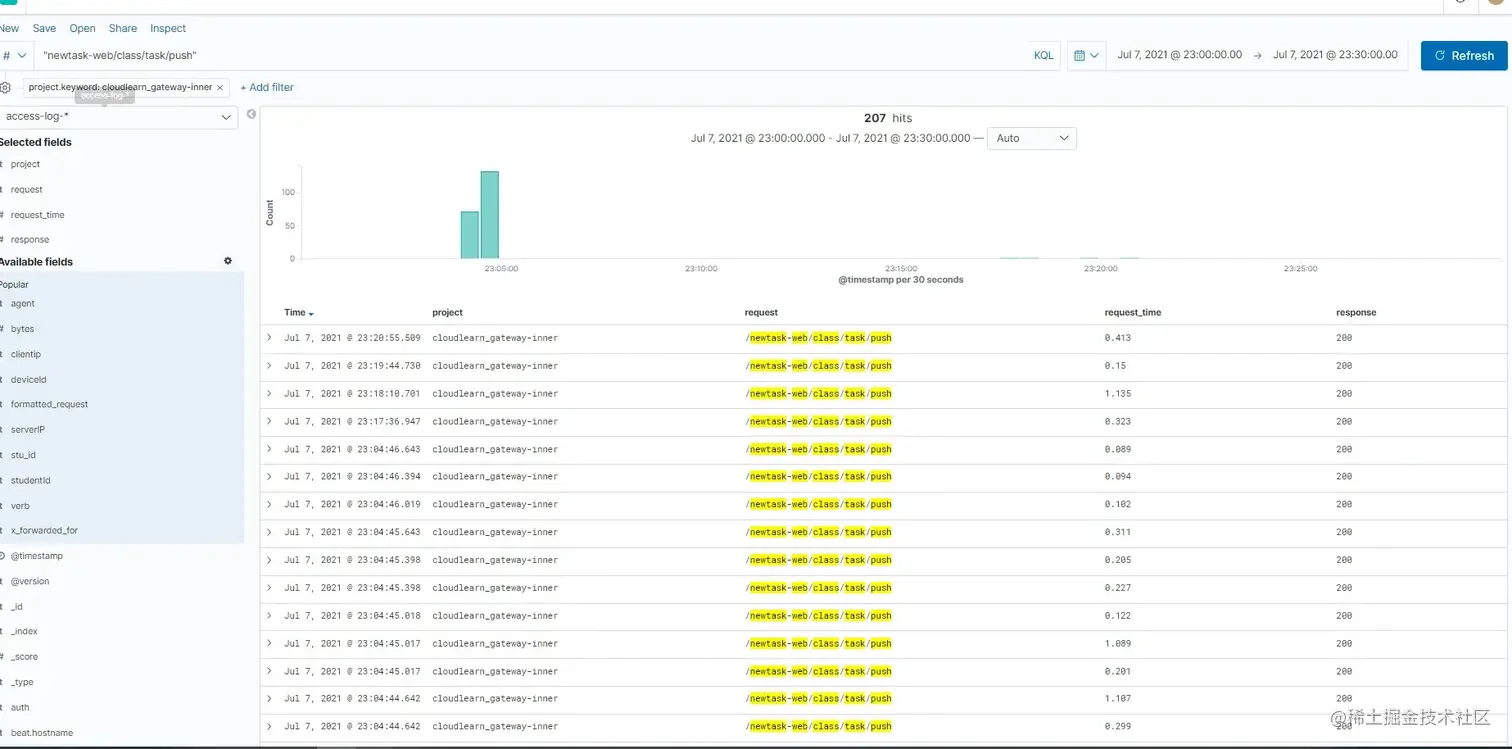The image size is (1512, 749).
Task: Click the tallest bar in the histogram
Action: [490, 215]
